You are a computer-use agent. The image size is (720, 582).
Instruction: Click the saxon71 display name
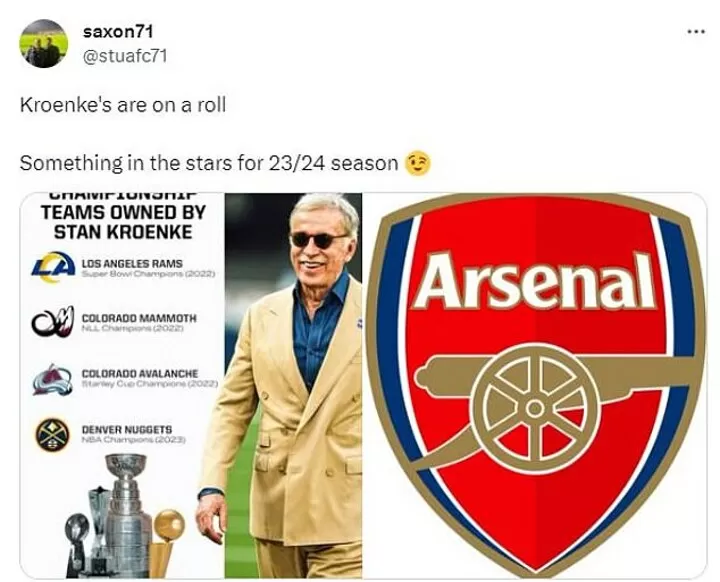(118, 31)
